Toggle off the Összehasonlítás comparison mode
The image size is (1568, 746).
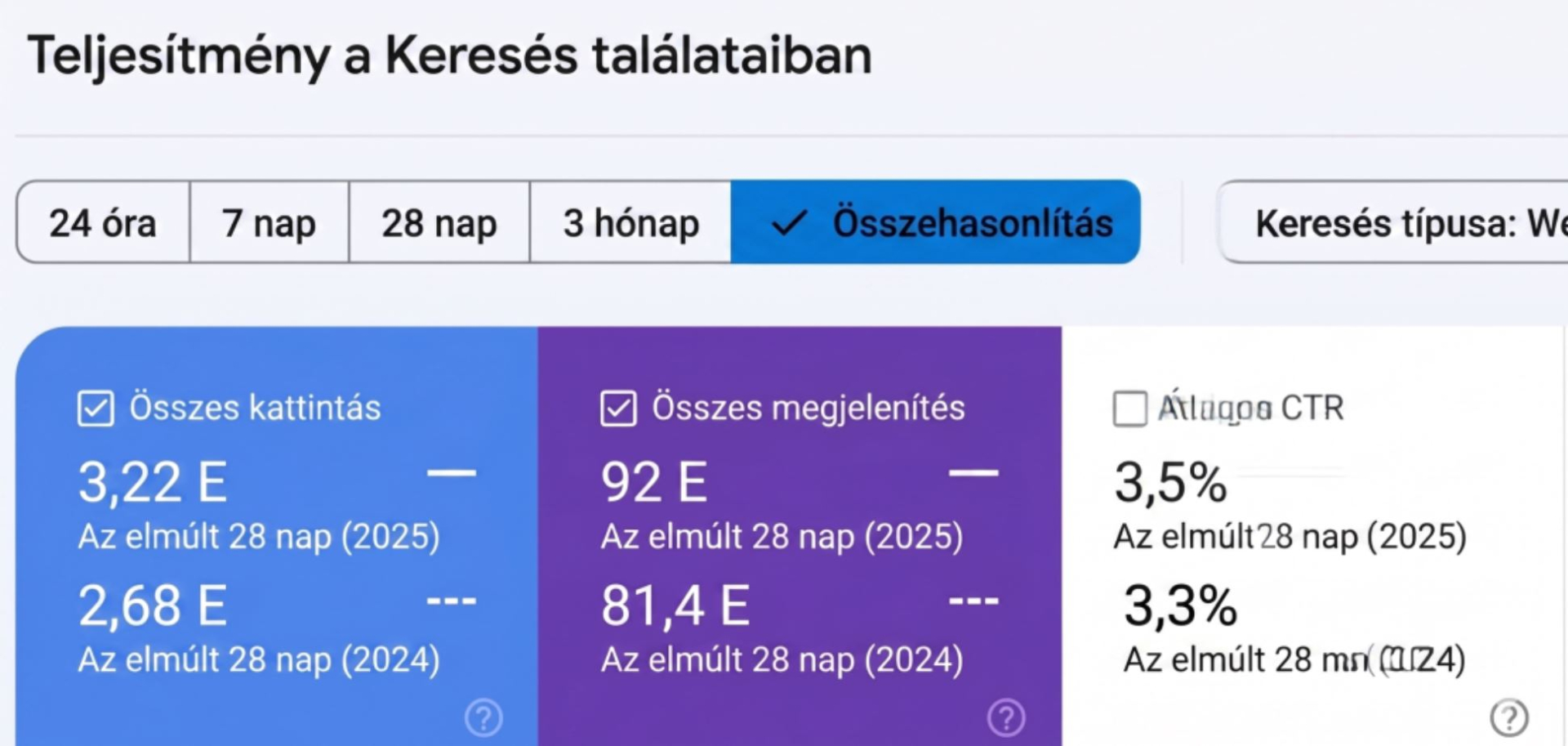[936, 222]
